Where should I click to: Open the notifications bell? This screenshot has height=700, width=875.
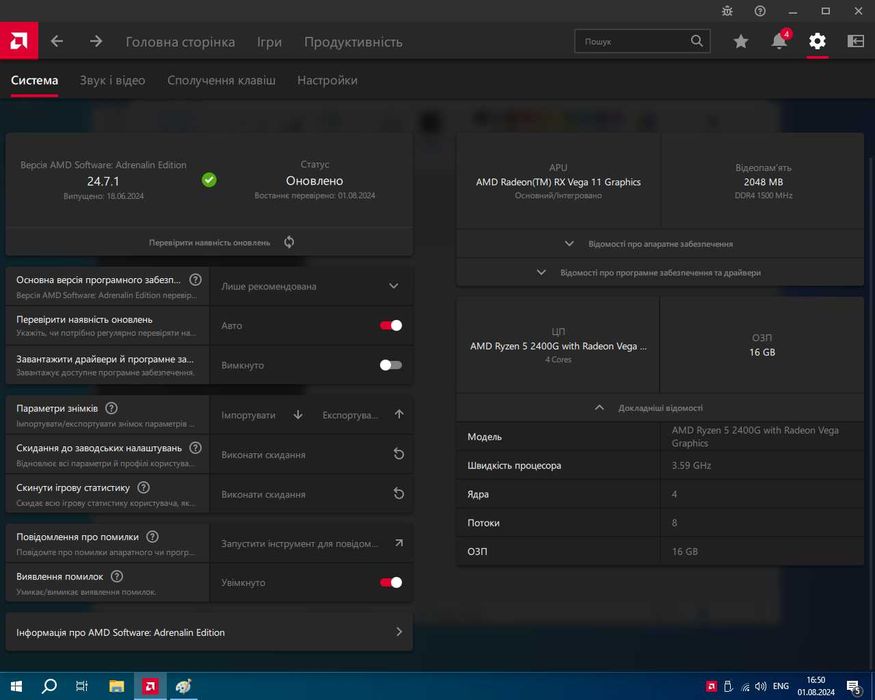779,41
